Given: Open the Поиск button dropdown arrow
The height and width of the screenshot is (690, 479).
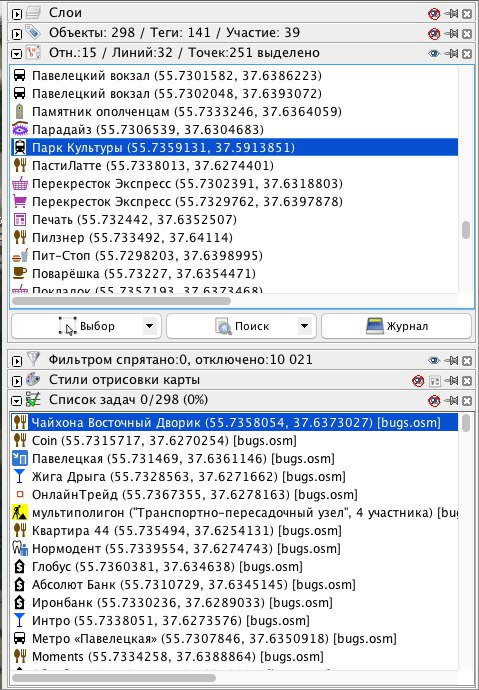Looking at the screenshot, I should [x=304, y=326].
